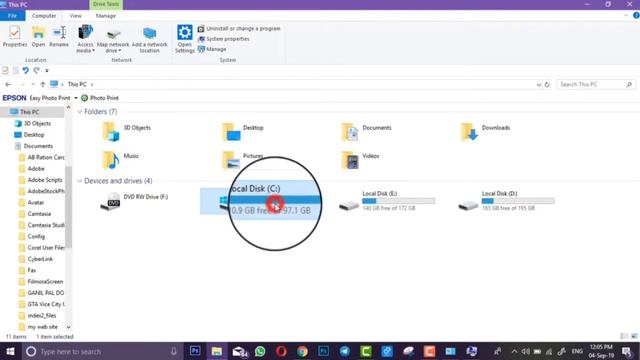Open the Access media dropdown
Image resolution: width=640 pixels, height=360 pixels.
[85, 39]
